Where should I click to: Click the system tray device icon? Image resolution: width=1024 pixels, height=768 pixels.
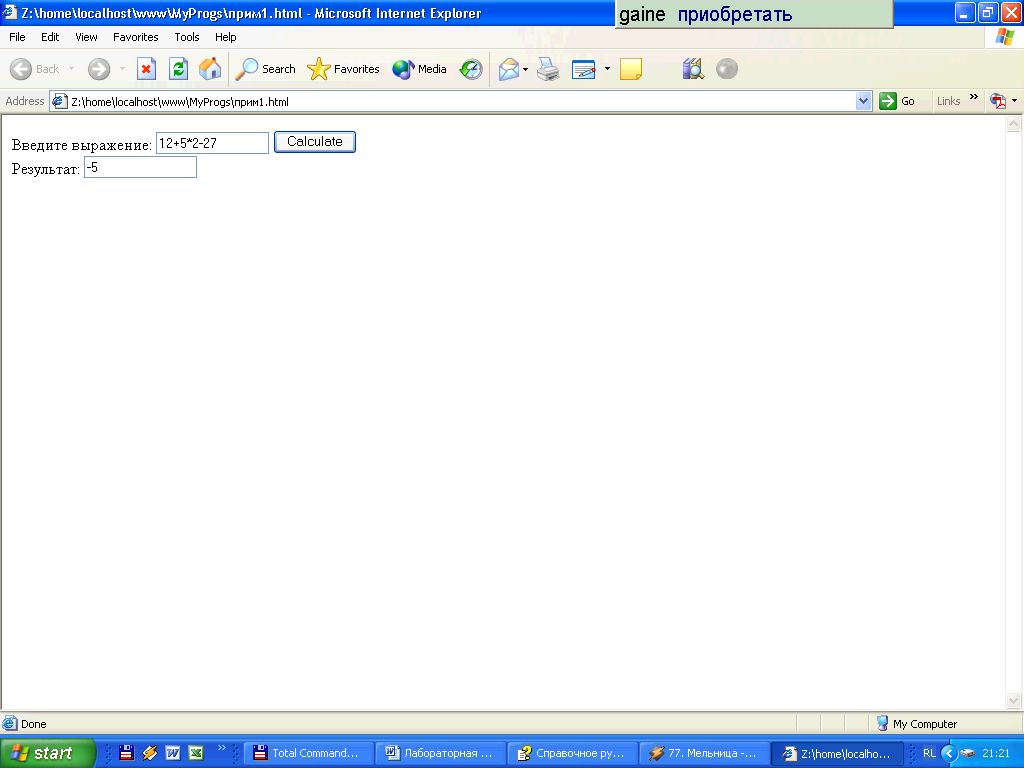[968, 753]
